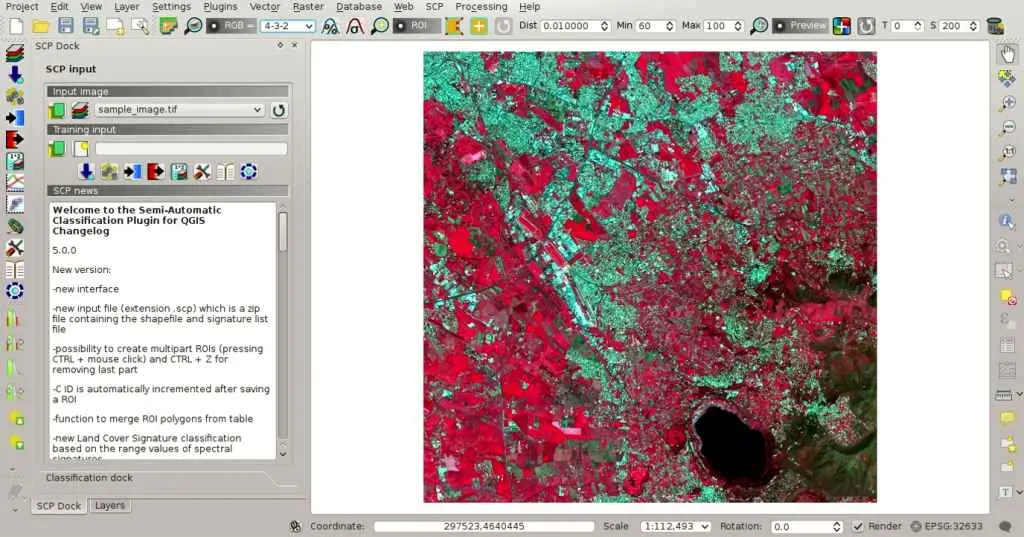Viewport: 1024px width, 537px height.
Task: Toggle the RGB display button
Action: pyautogui.click(x=229, y=25)
